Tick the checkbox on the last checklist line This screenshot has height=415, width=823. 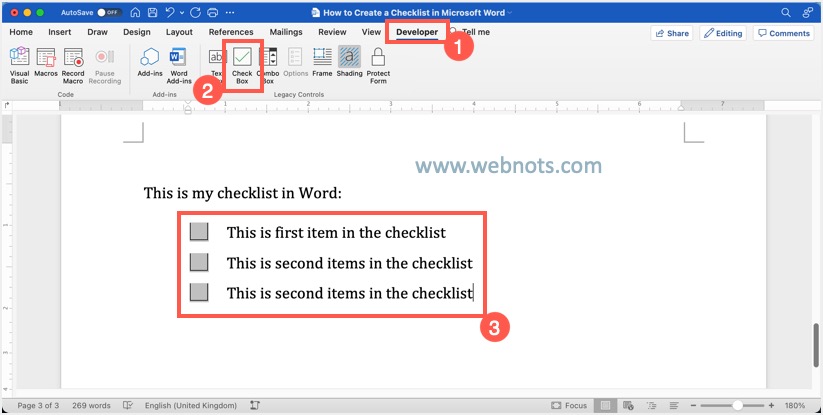pyautogui.click(x=199, y=292)
